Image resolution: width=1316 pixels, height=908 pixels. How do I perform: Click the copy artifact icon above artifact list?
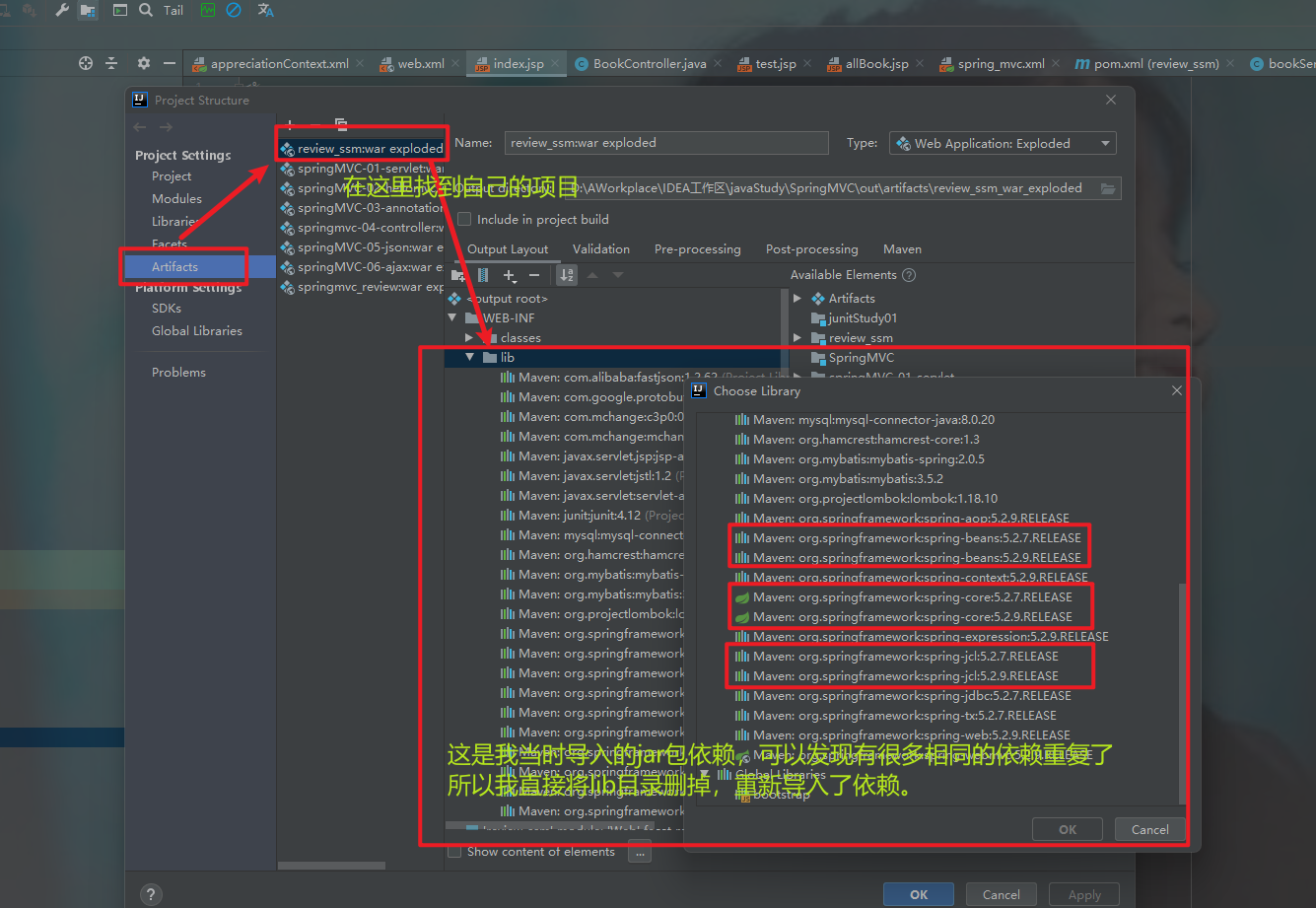coord(341,124)
